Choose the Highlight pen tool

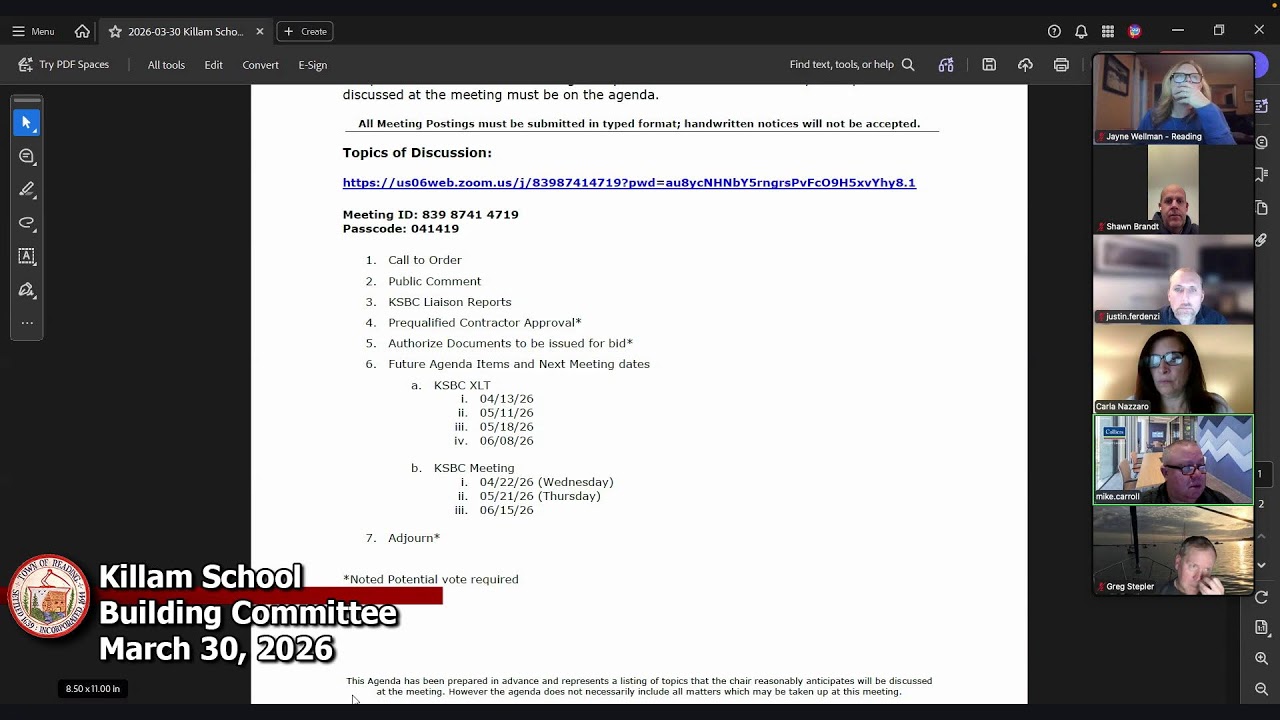point(27,189)
